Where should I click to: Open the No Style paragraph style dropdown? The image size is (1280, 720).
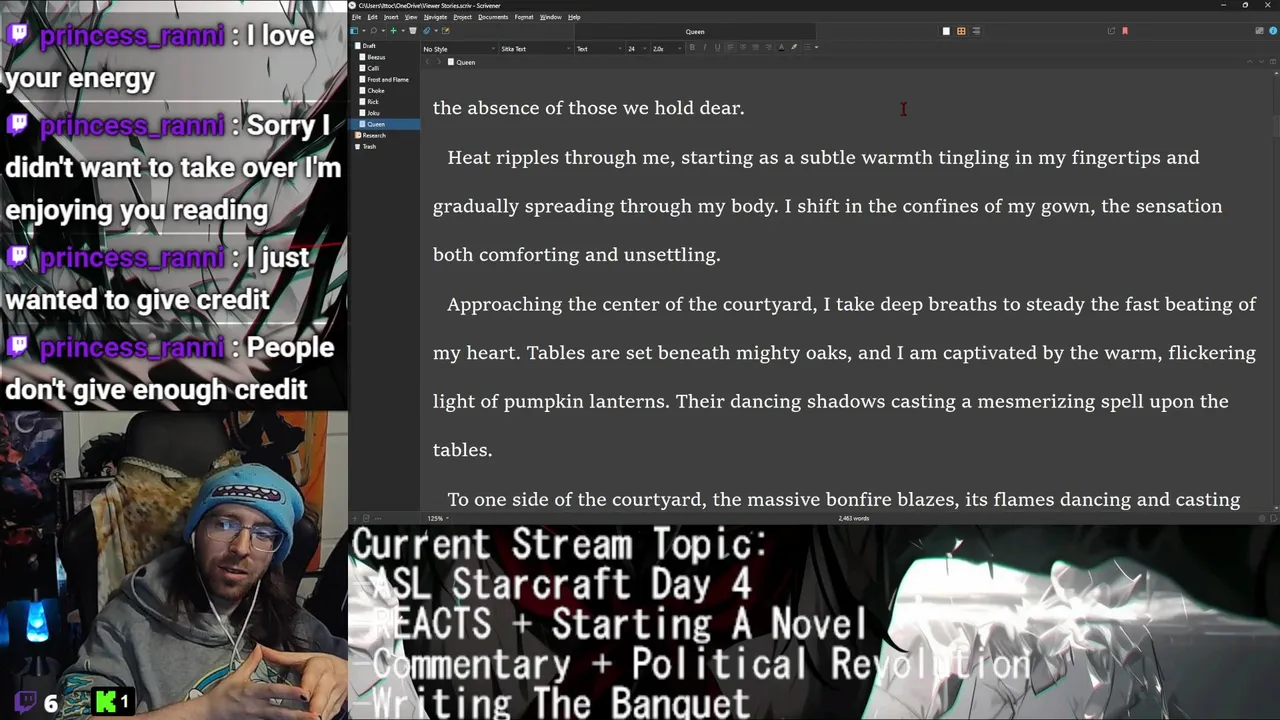pos(459,49)
